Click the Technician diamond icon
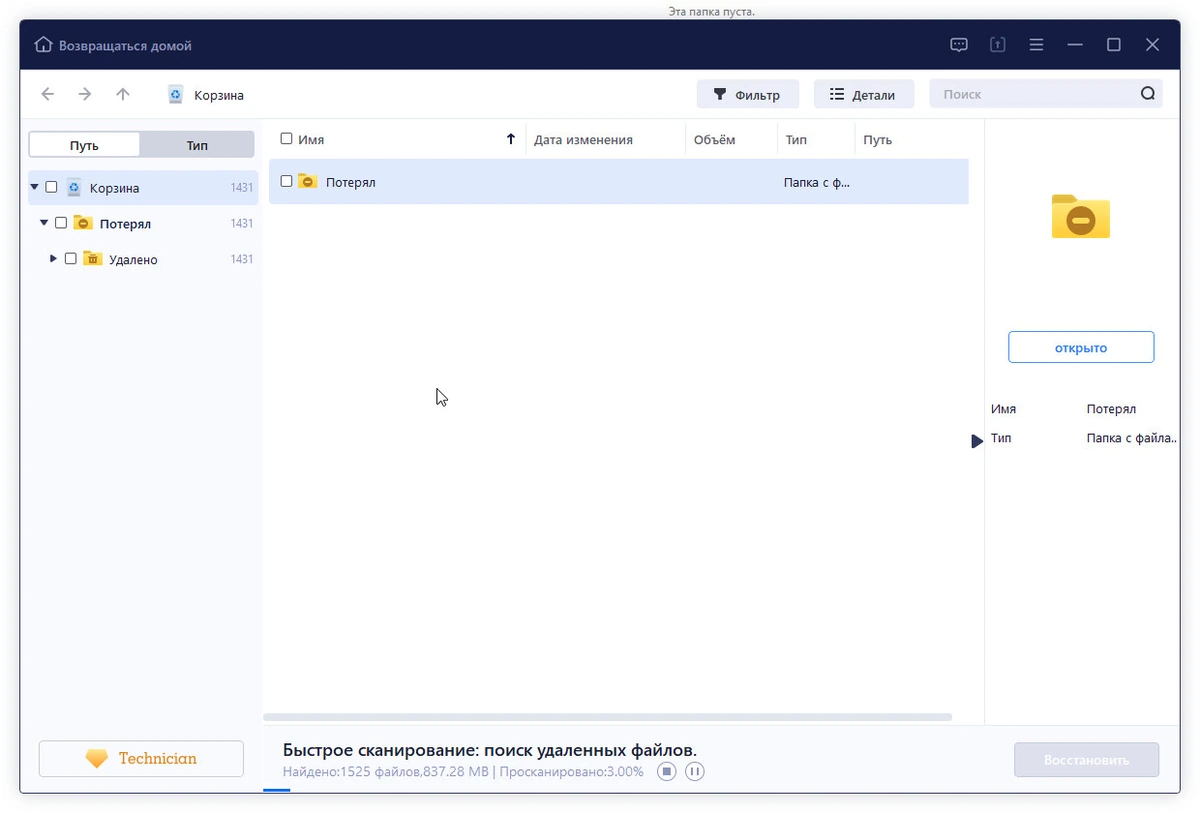The width and height of the screenshot is (1200, 813). point(97,759)
